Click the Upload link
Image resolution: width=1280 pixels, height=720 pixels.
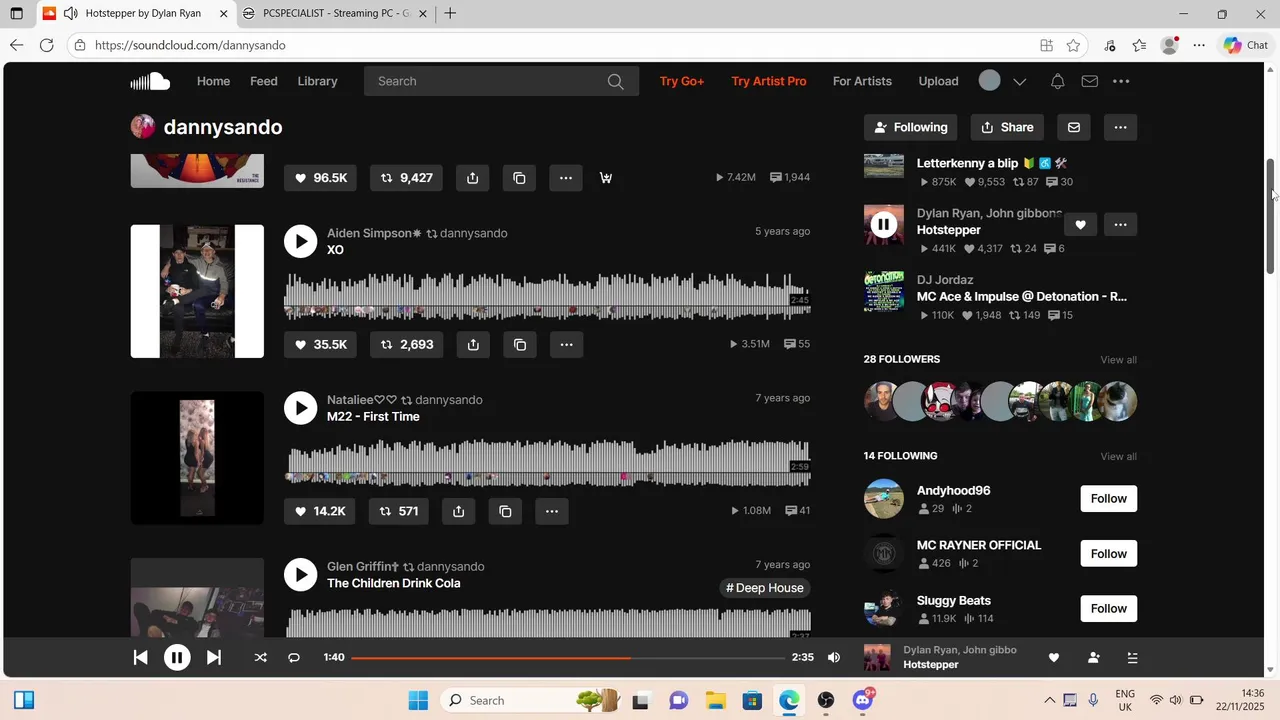coord(938,81)
